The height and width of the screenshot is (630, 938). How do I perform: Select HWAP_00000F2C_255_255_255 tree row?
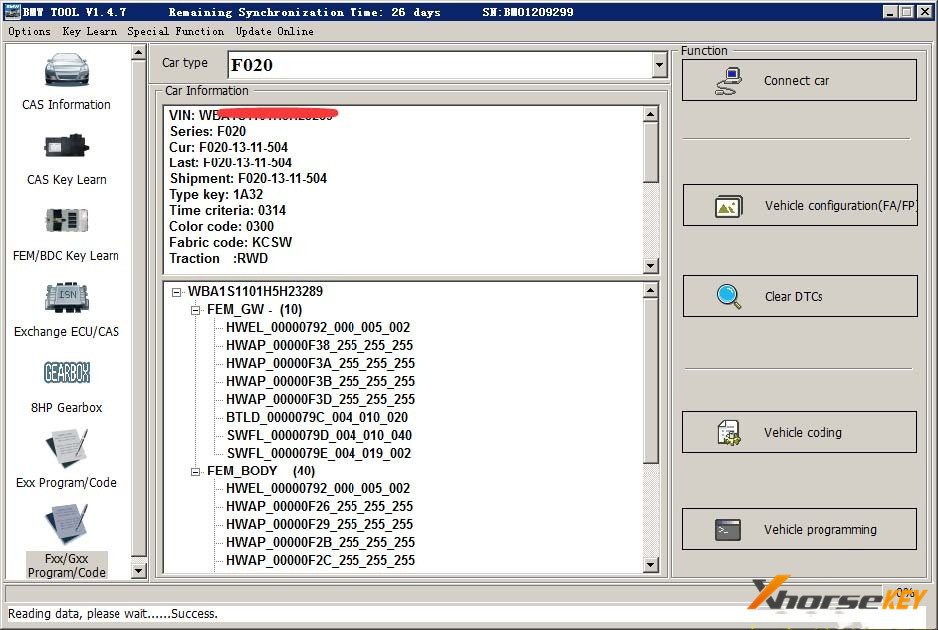(320, 560)
